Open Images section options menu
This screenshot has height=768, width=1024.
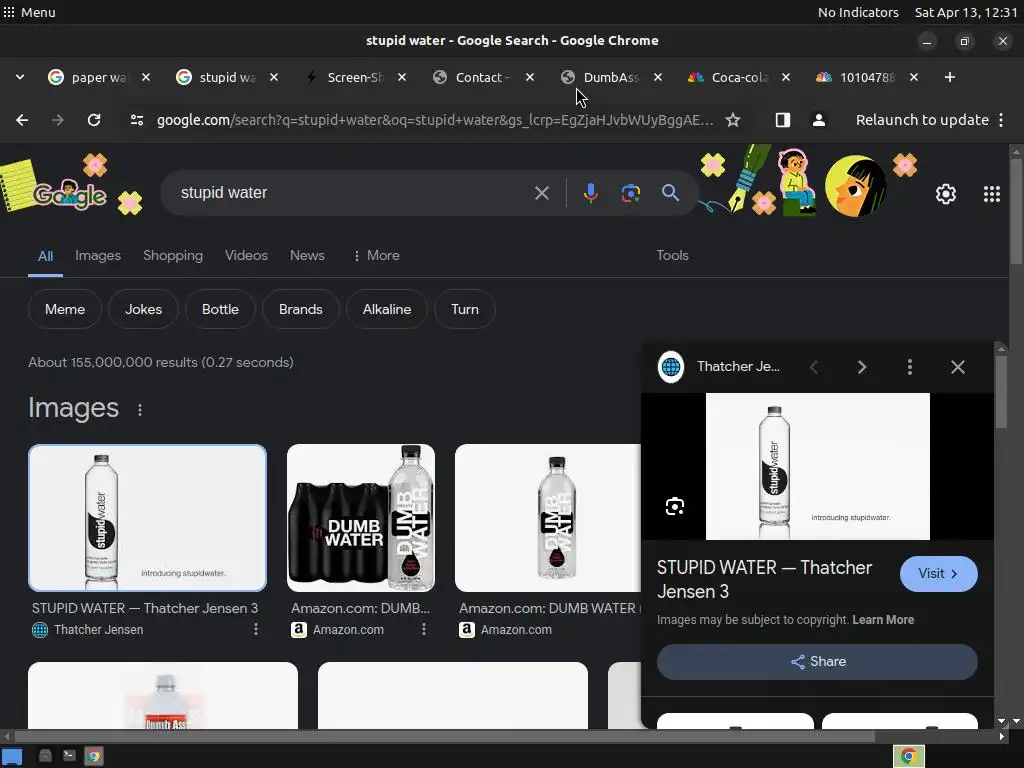point(140,410)
